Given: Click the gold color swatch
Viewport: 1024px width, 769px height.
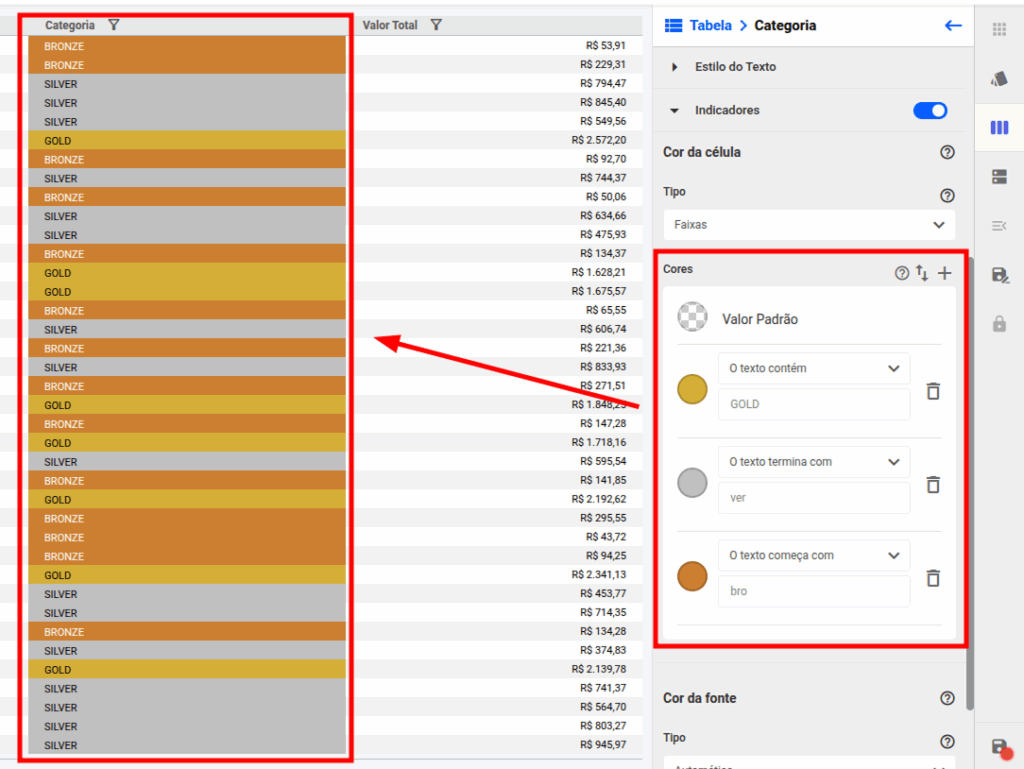Looking at the screenshot, I should pyautogui.click(x=692, y=390).
